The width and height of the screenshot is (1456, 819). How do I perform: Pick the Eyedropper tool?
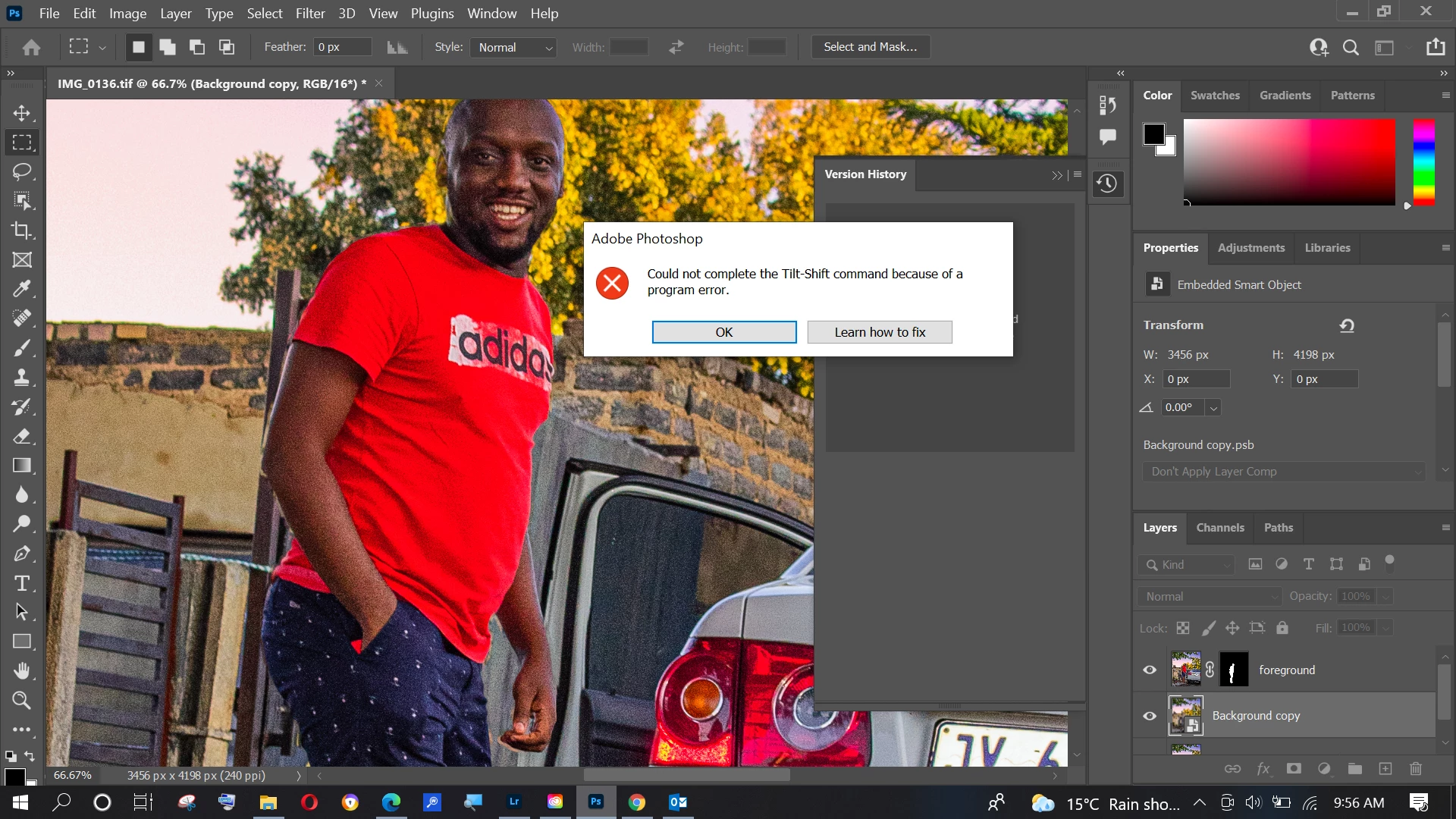21,289
